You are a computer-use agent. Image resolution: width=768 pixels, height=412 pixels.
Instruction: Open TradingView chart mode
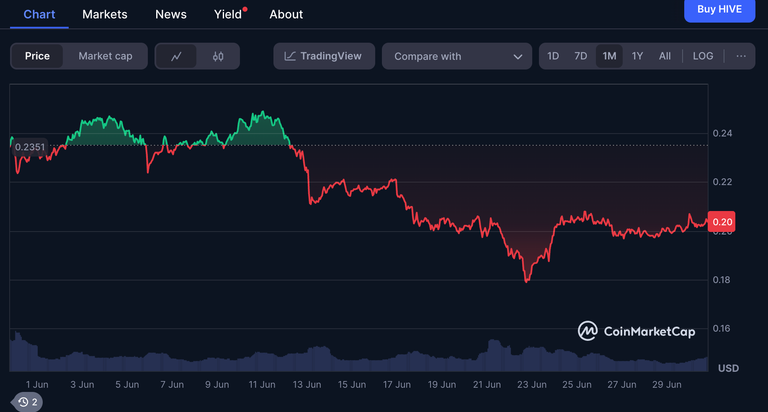pos(324,56)
